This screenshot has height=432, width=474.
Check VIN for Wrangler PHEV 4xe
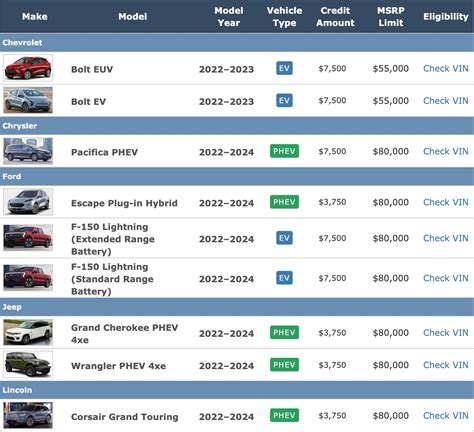[x=446, y=365]
